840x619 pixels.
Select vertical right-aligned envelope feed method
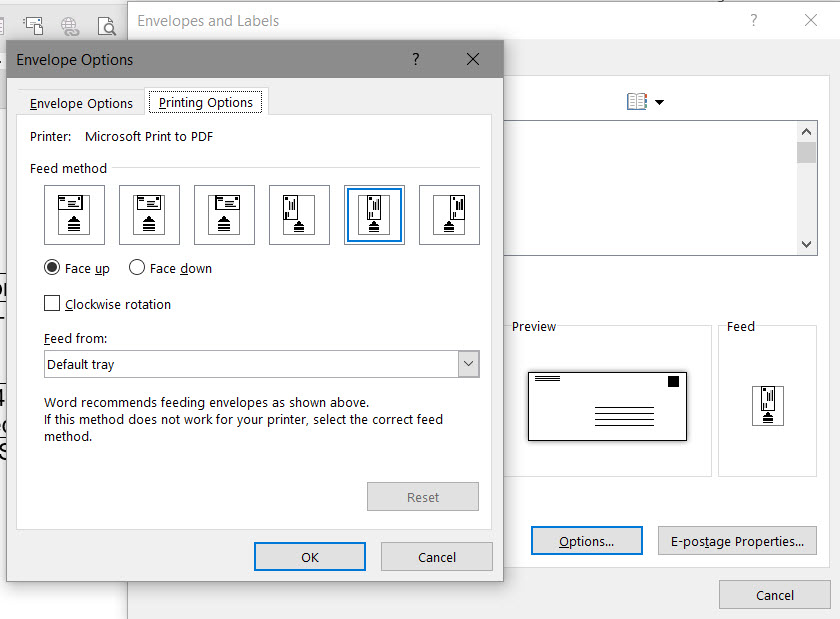click(x=449, y=215)
